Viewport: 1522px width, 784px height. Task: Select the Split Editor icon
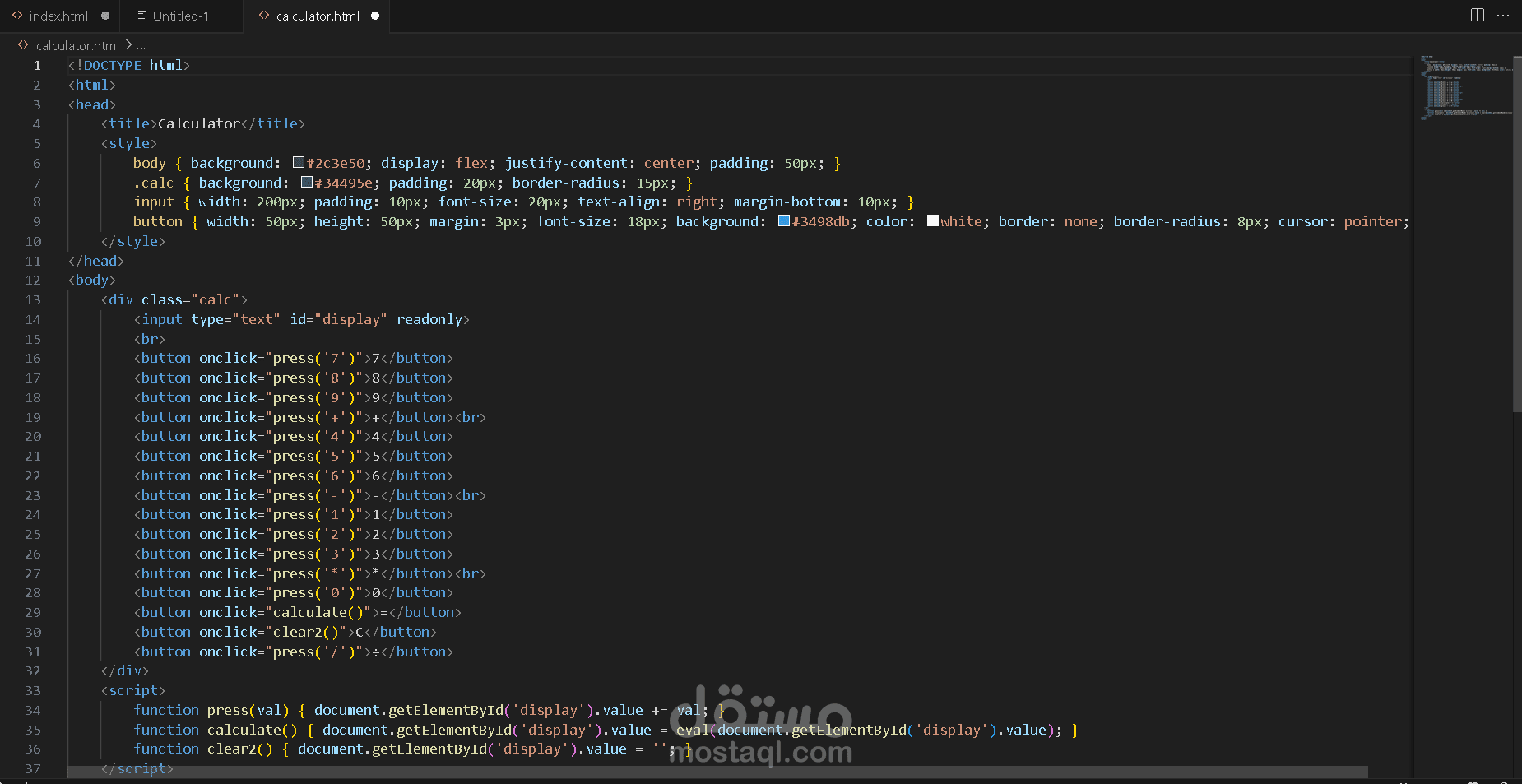point(1476,16)
